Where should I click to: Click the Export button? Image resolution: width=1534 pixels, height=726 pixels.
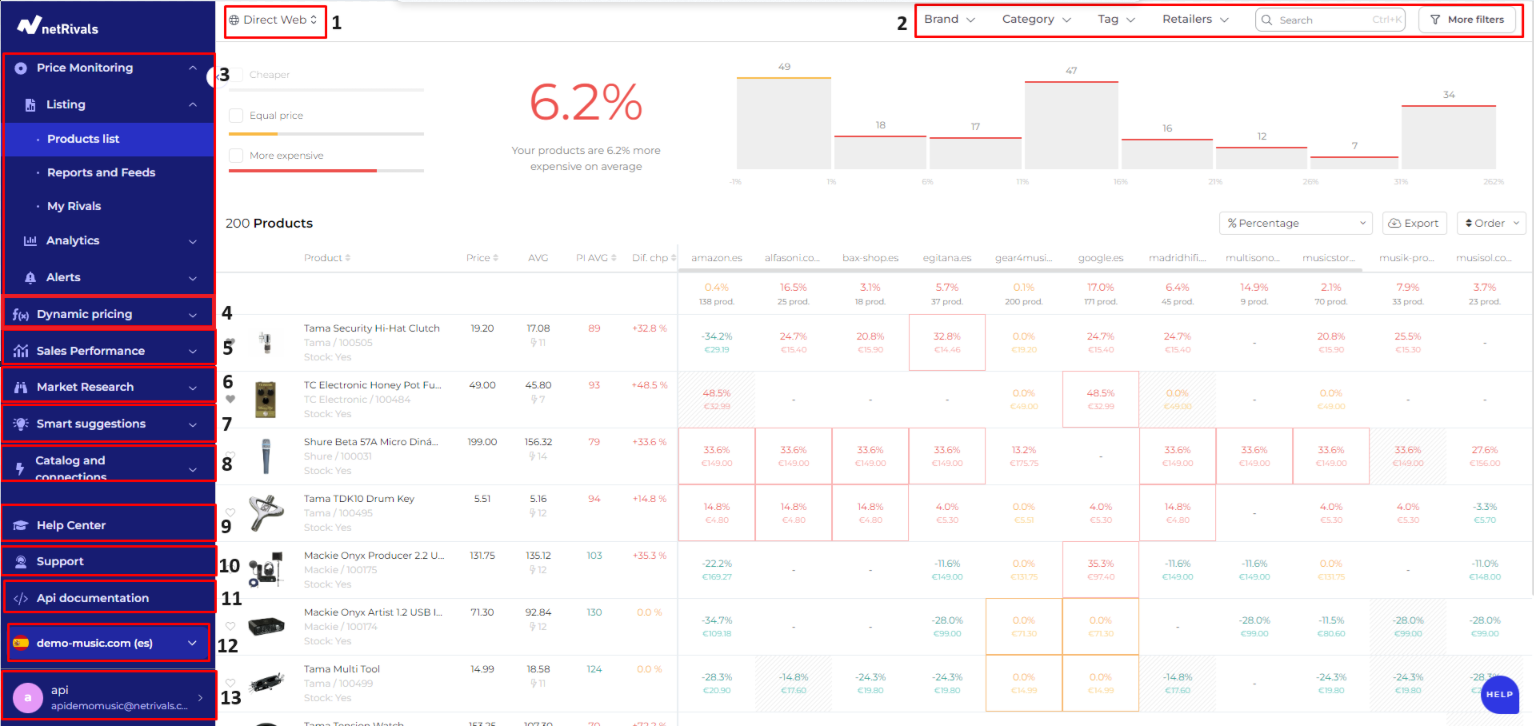coord(1413,223)
